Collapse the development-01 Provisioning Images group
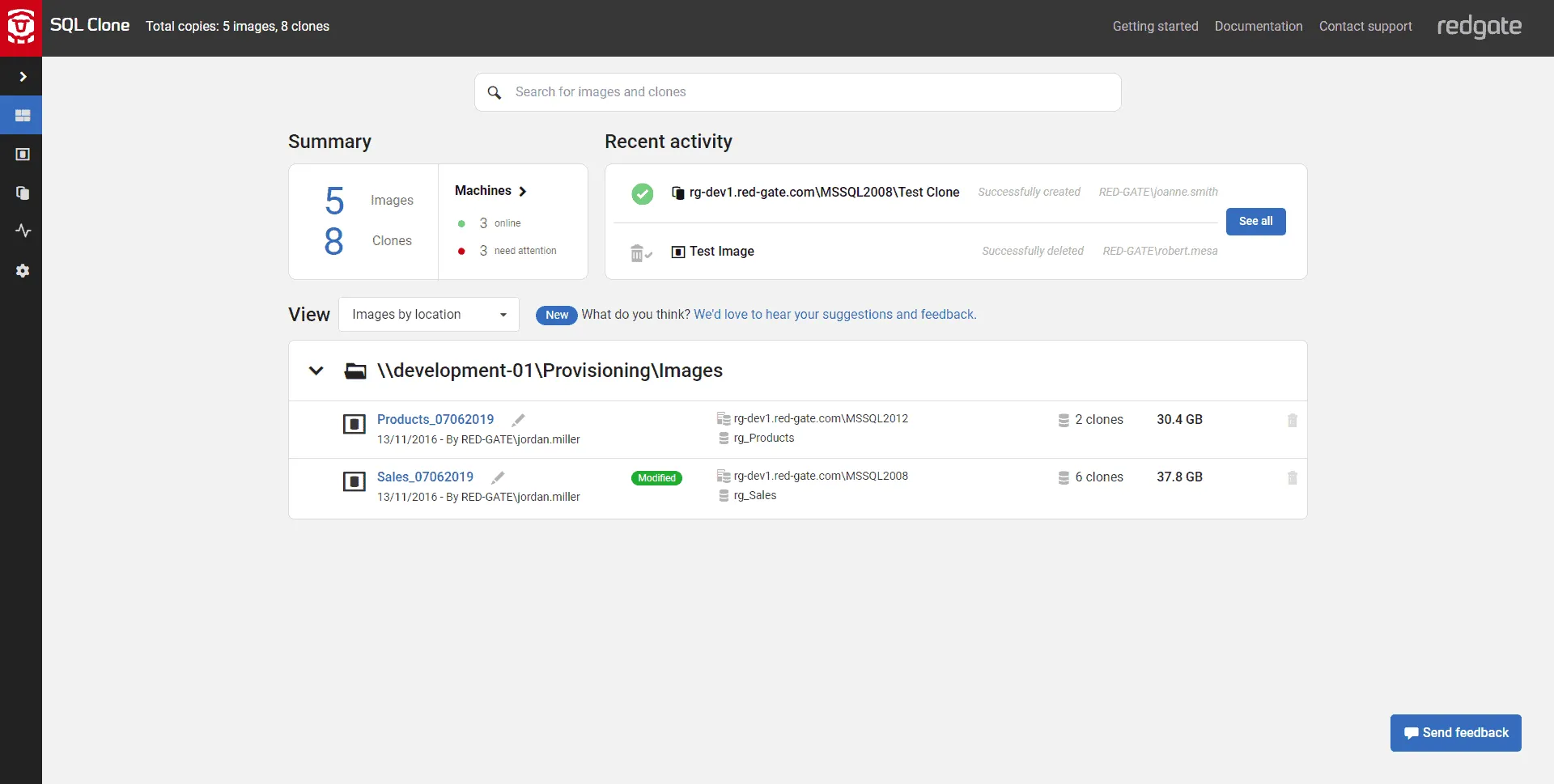 pyautogui.click(x=316, y=371)
